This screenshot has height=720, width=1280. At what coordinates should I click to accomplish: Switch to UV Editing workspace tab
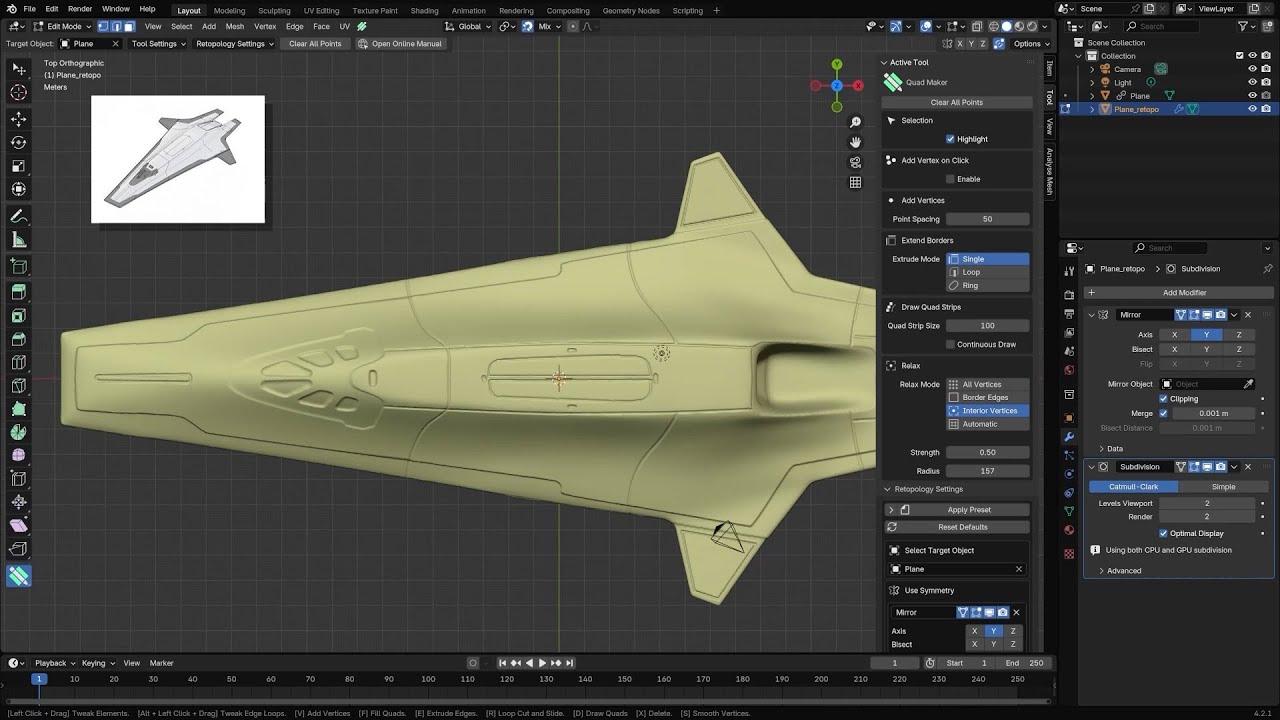coord(321,10)
